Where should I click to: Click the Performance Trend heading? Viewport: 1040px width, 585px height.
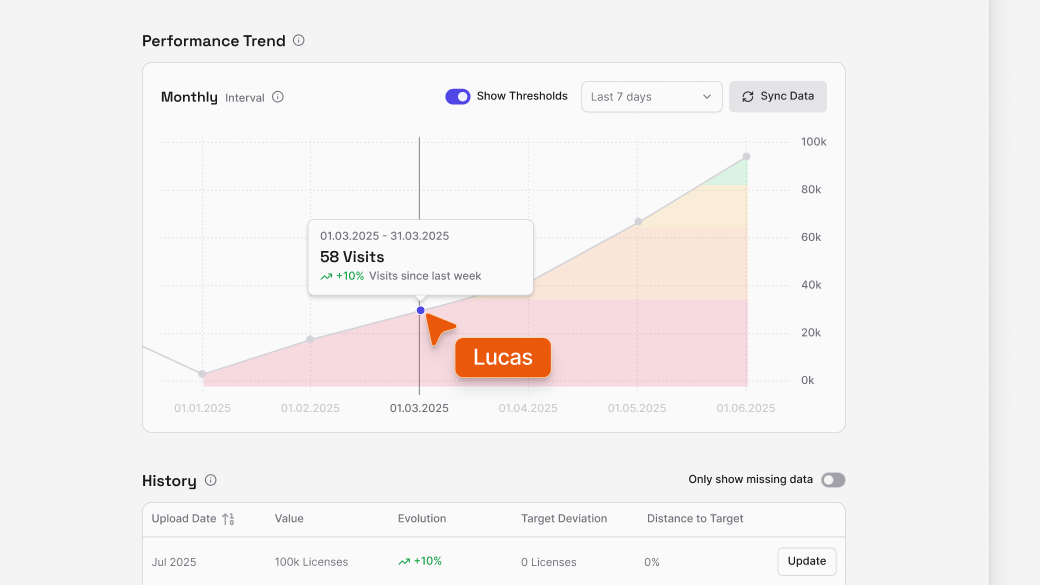[214, 41]
